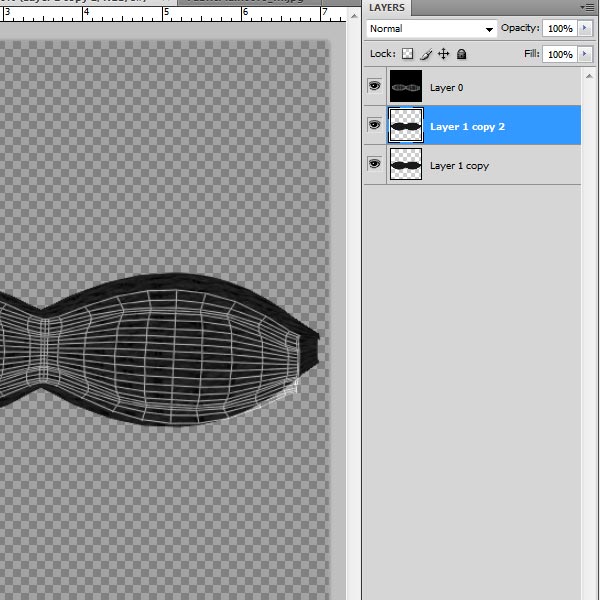Hide Layer 1 copy 2 with eye icon
Image resolution: width=600 pixels, height=600 pixels.
pyautogui.click(x=374, y=125)
